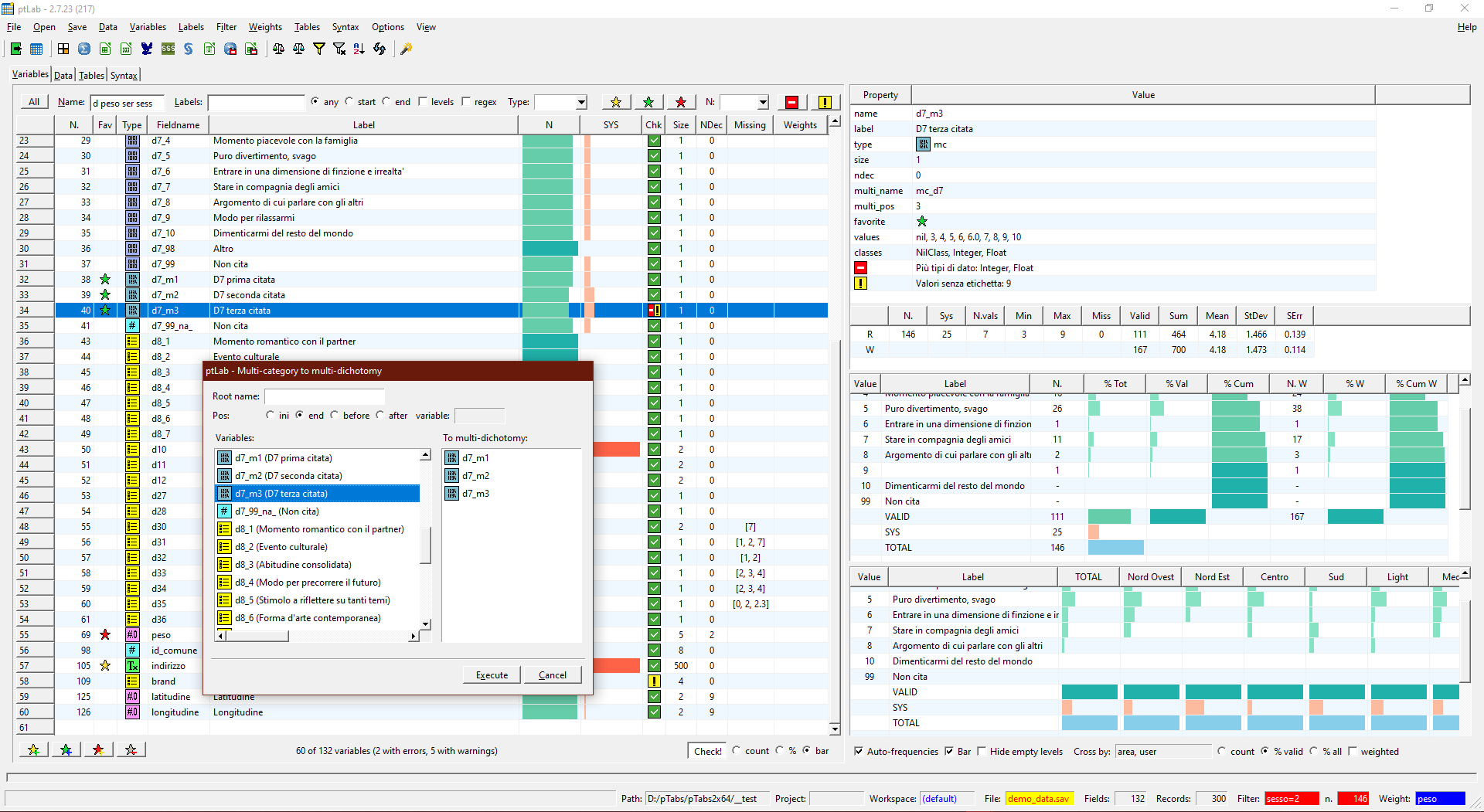Click the dialog Variables list's bottom scroll arrow
The width and height of the screenshot is (1484, 812).
pyautogui.click(x=425, y=624)
